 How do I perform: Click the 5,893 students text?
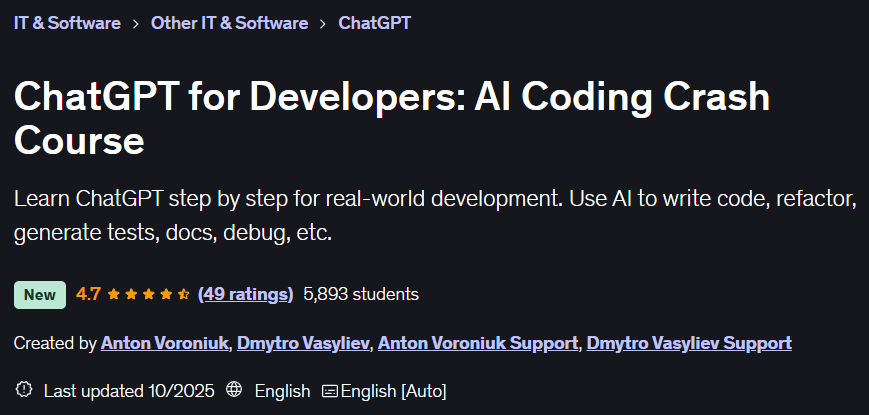(x=361, y=294)
